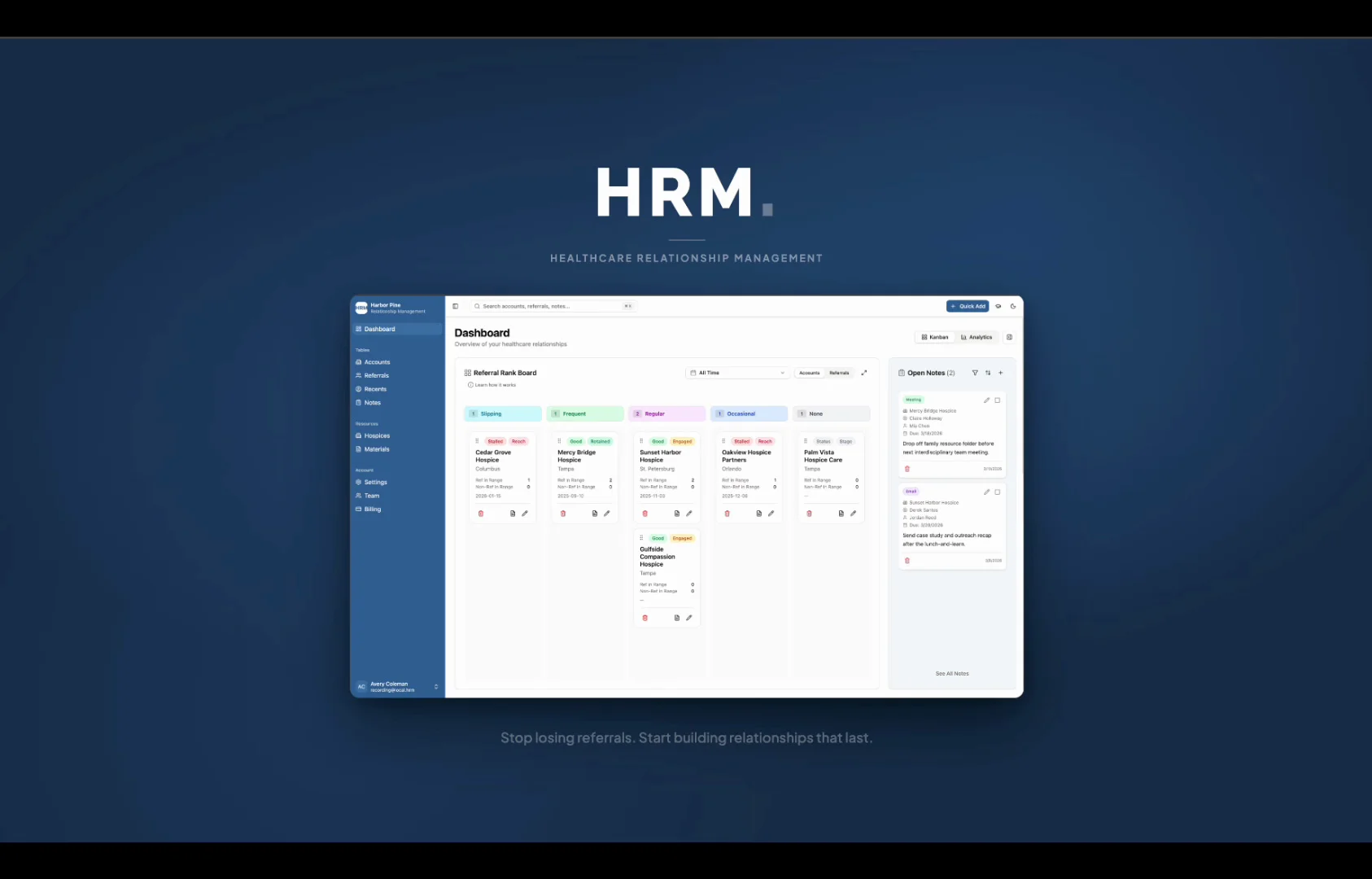Click the sort icon in Open Notes
Screen dimensions: 1372x879
(988, 373)
